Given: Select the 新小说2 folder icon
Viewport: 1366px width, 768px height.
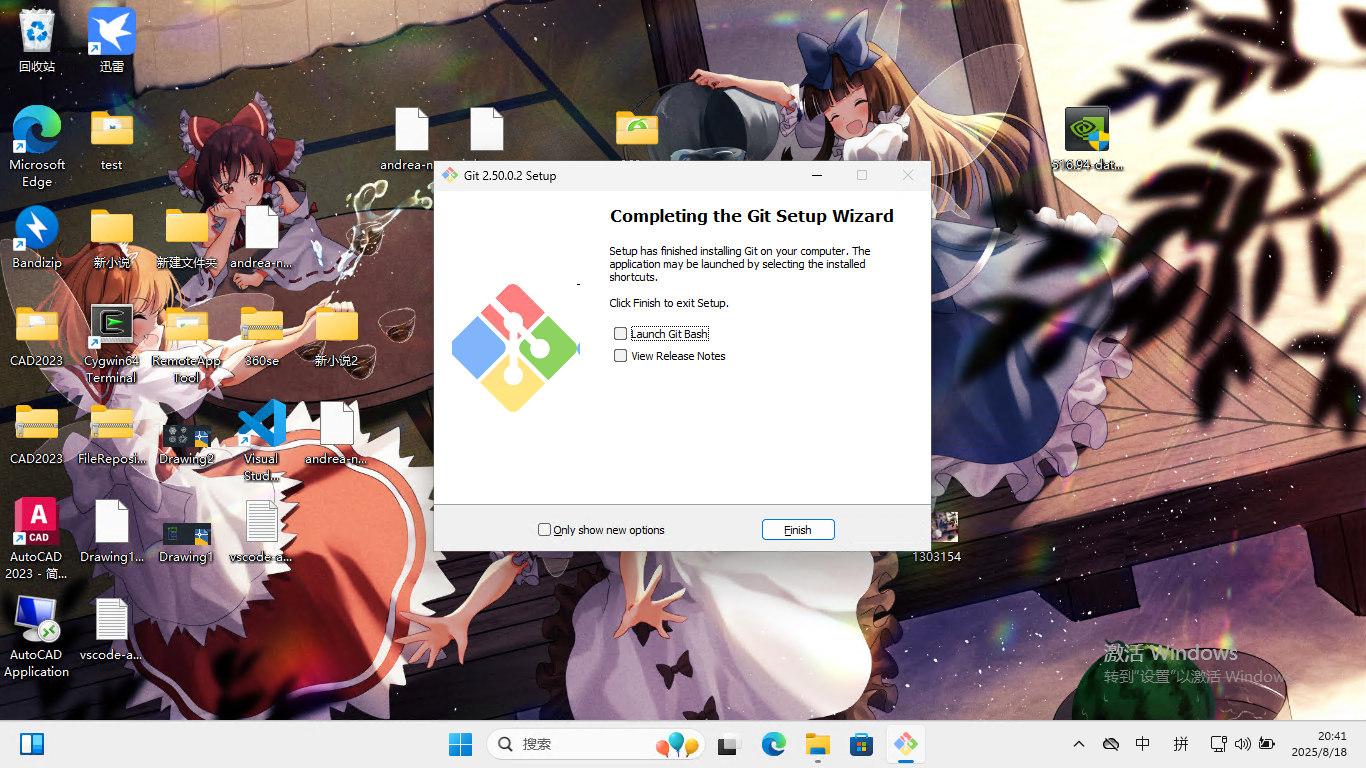Looking at the screenshot, I should click(x=337, y=335).
